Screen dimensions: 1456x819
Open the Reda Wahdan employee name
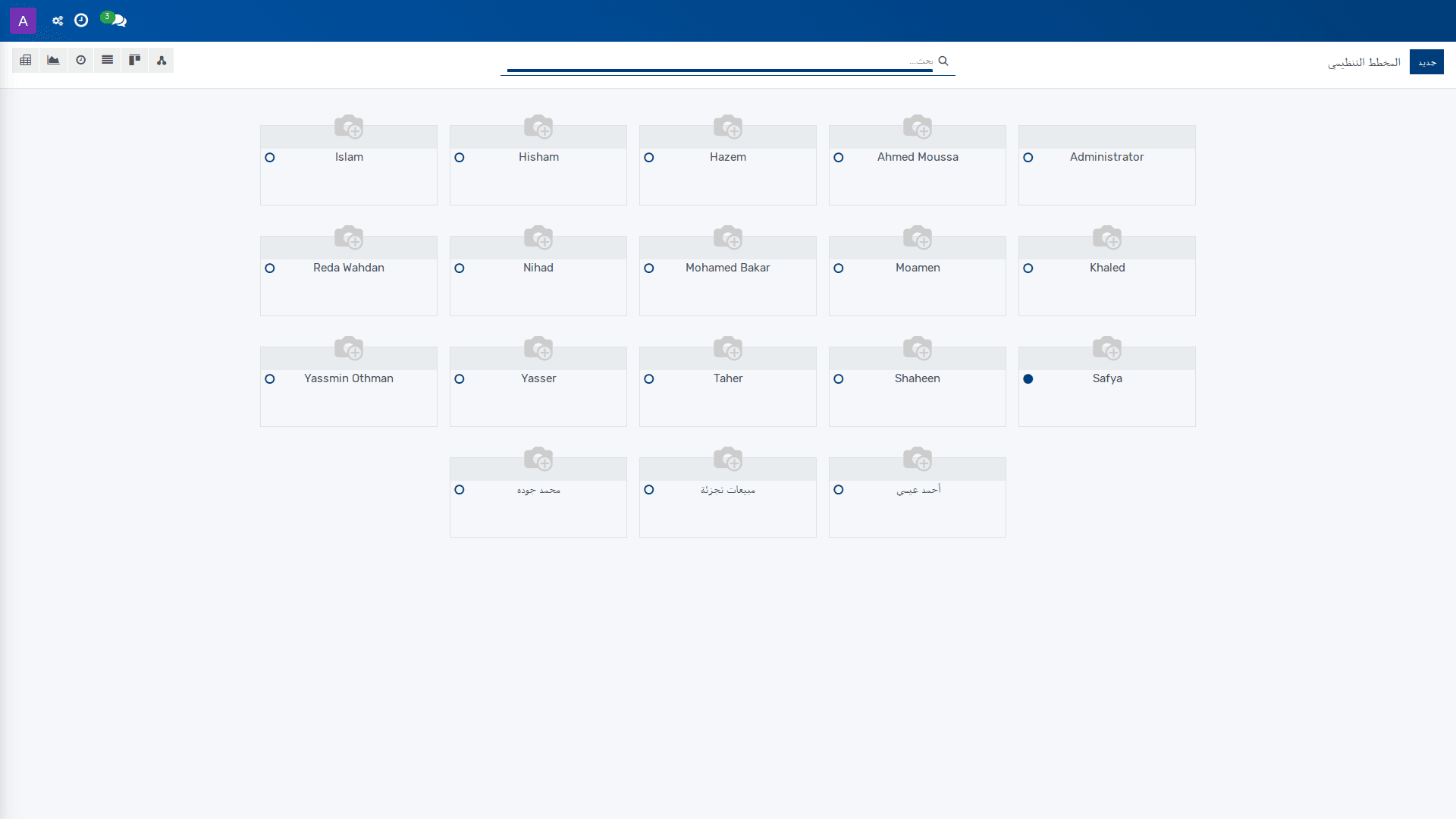(x=349, y=268)
